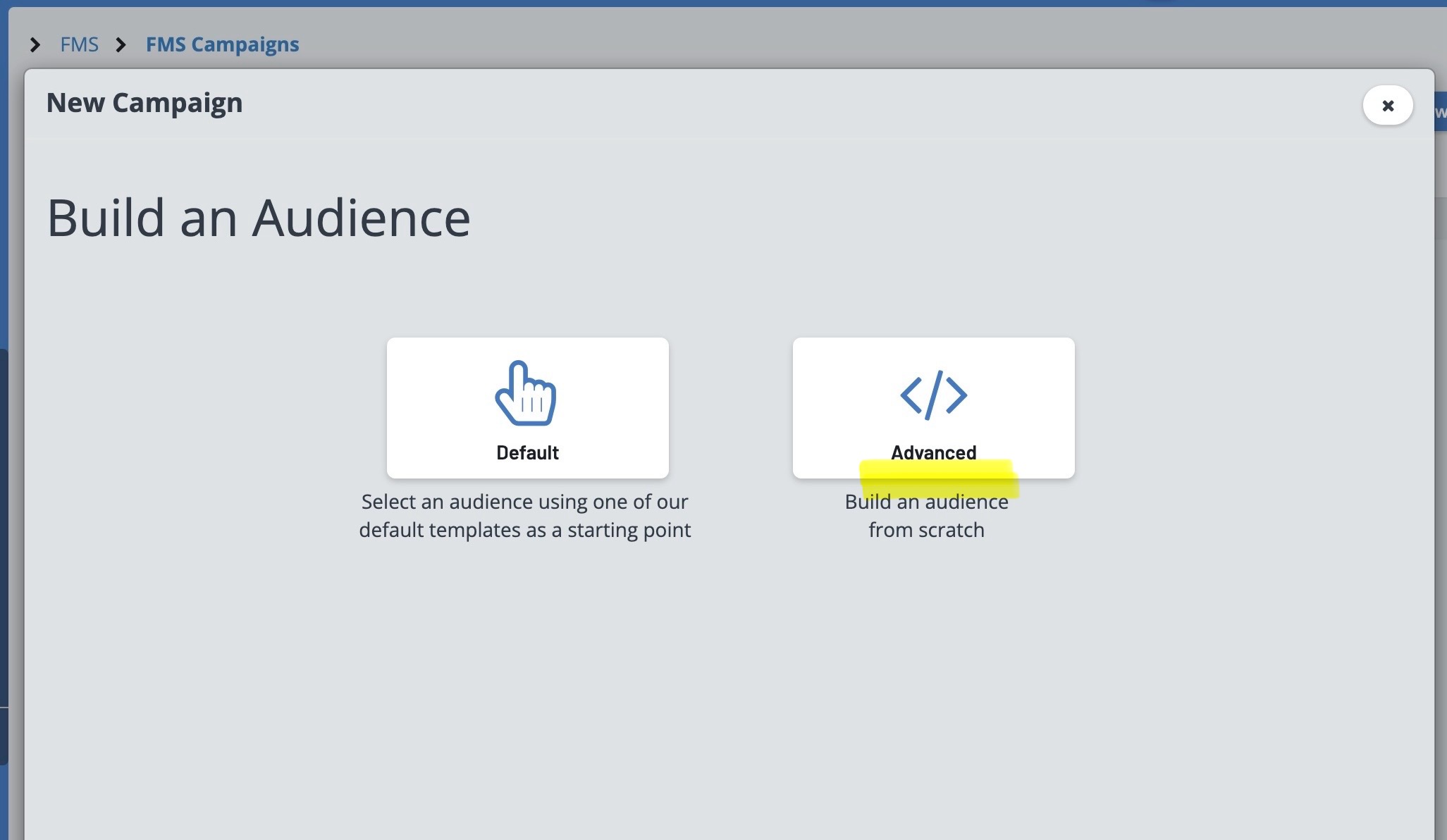
Task: Close the New Campaign dialog with X
Action: 1387,106
